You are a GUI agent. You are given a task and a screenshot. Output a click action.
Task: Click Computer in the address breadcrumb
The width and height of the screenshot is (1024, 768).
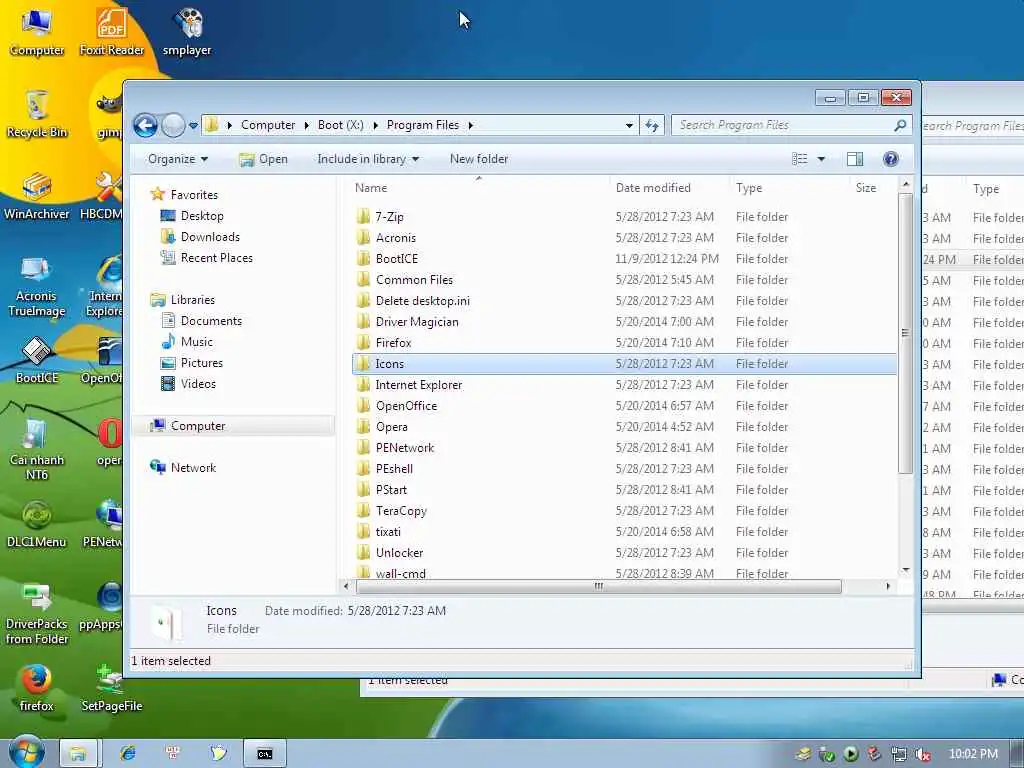pos(268,125)
